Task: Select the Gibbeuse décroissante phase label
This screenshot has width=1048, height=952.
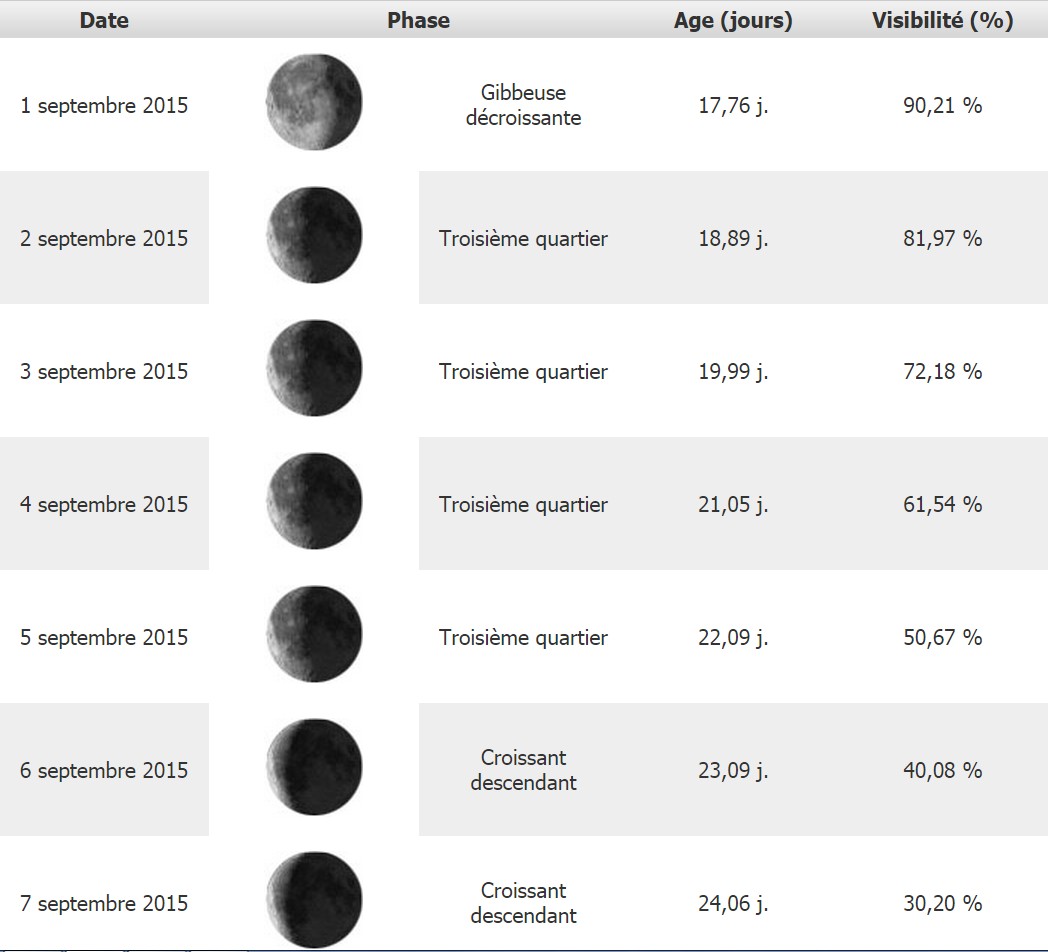Action: 523,105
